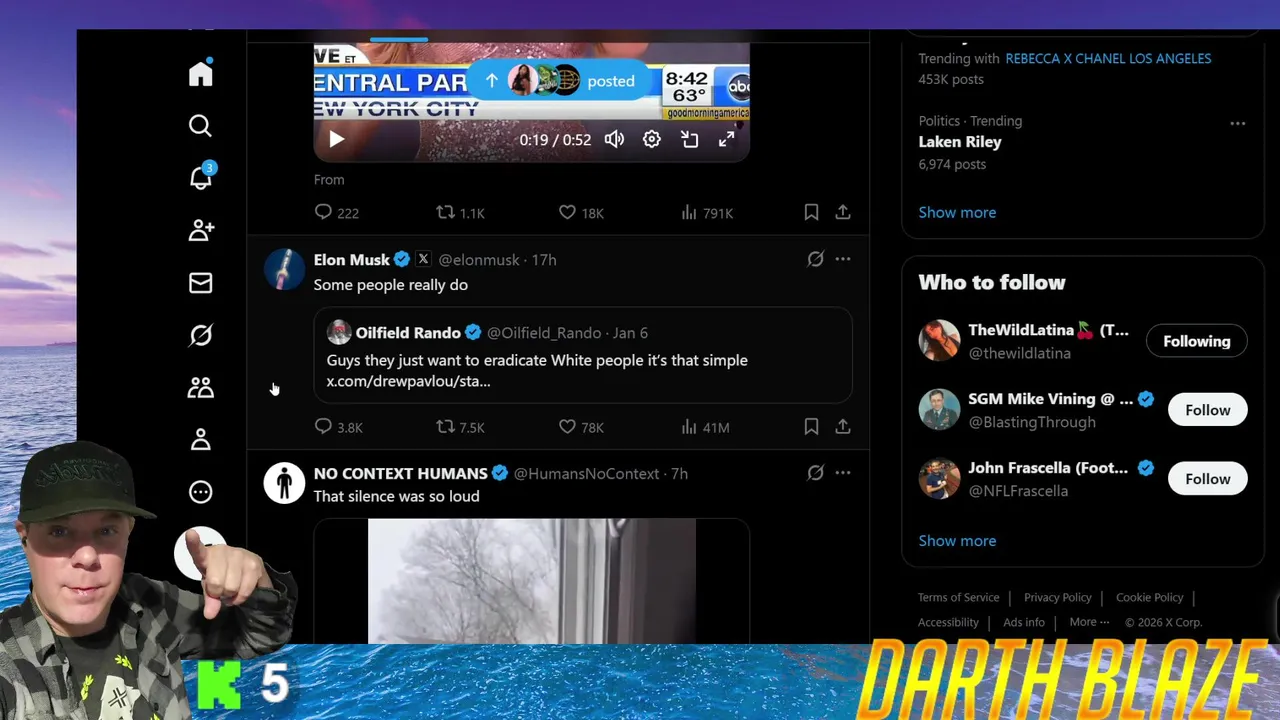Like Elon Musk's post with 78K
This screenshot has width=1280, height=720.
click(581, 427)
